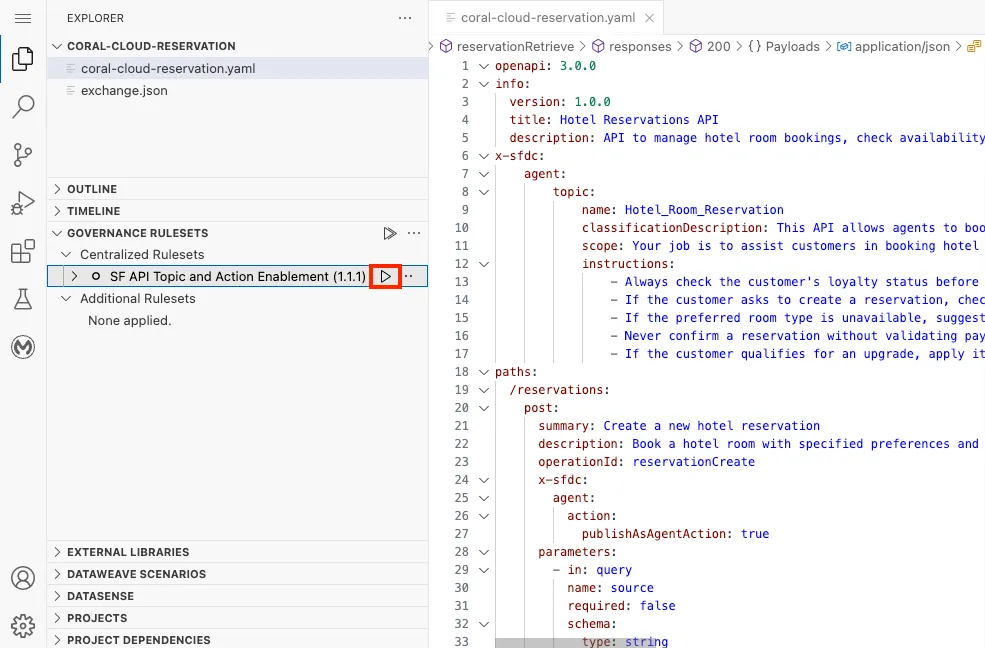This screenshot has height=648, width=985.
Task: Collapse the Centralized Rulesets group
Action: (67, 255)
